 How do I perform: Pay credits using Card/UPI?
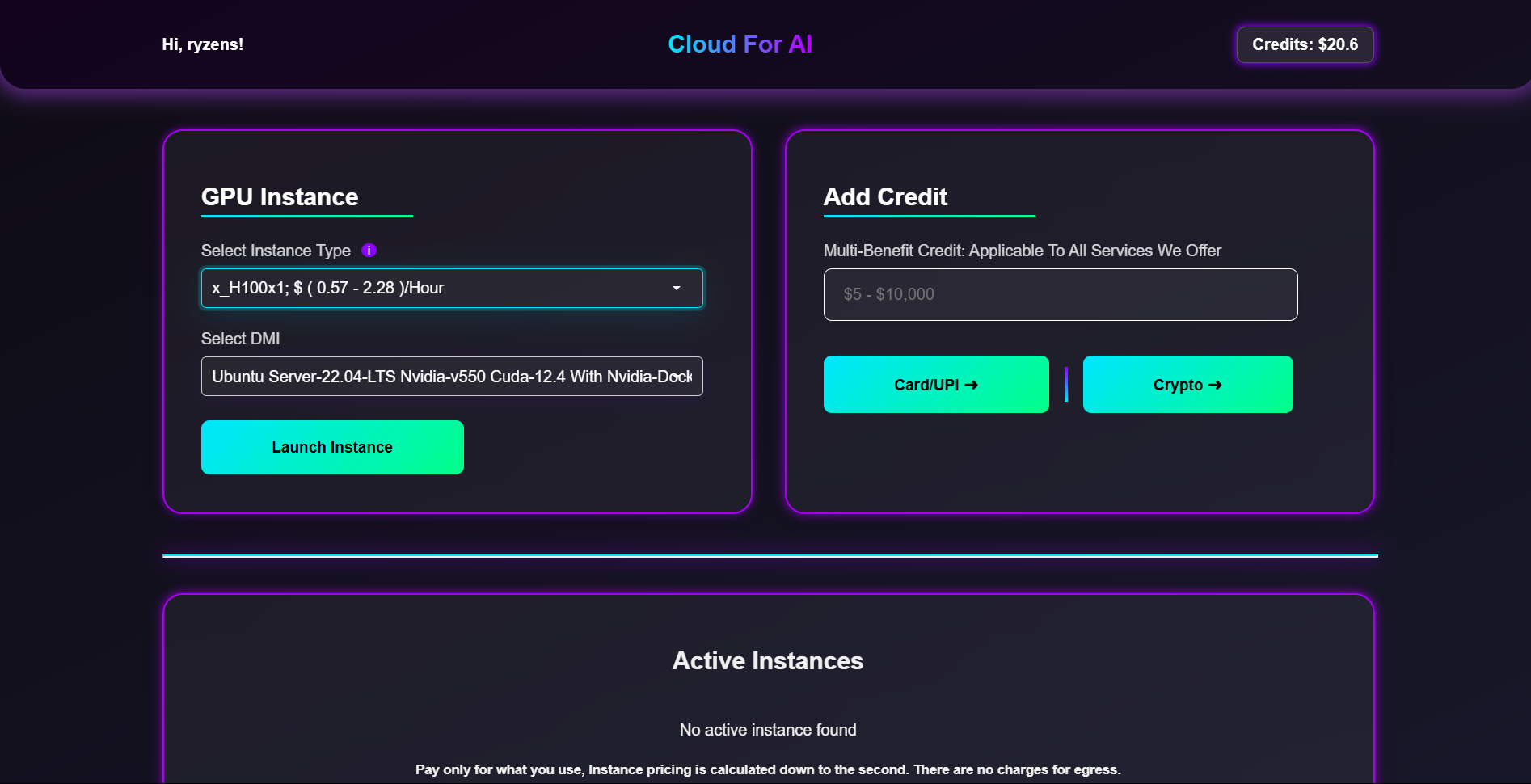pos(935,384)
